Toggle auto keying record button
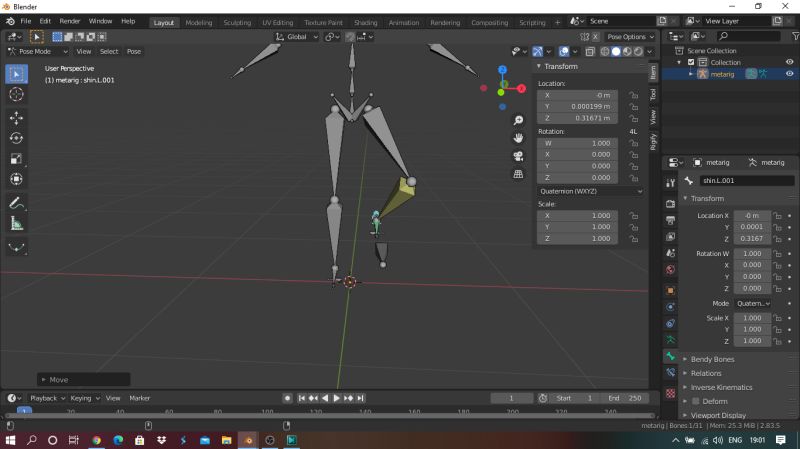This screenshot has width=800, height=449. 287,398
